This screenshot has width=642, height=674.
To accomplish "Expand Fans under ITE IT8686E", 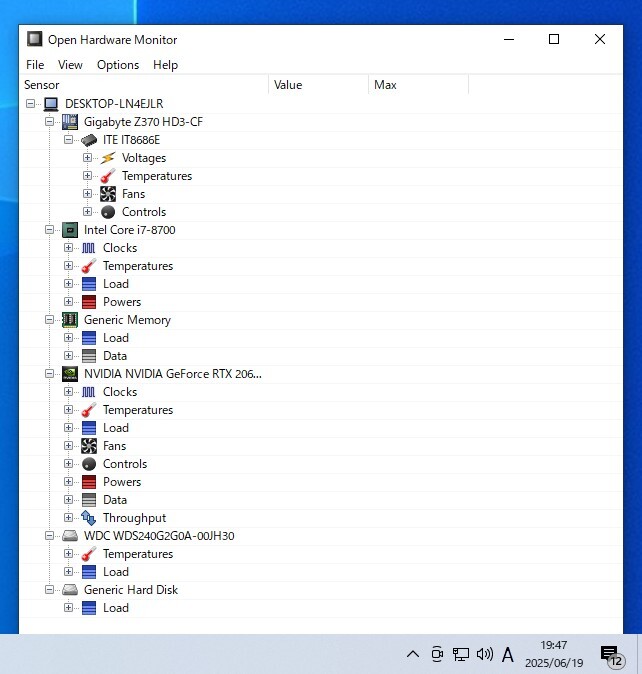I will [x=87, y=194].
